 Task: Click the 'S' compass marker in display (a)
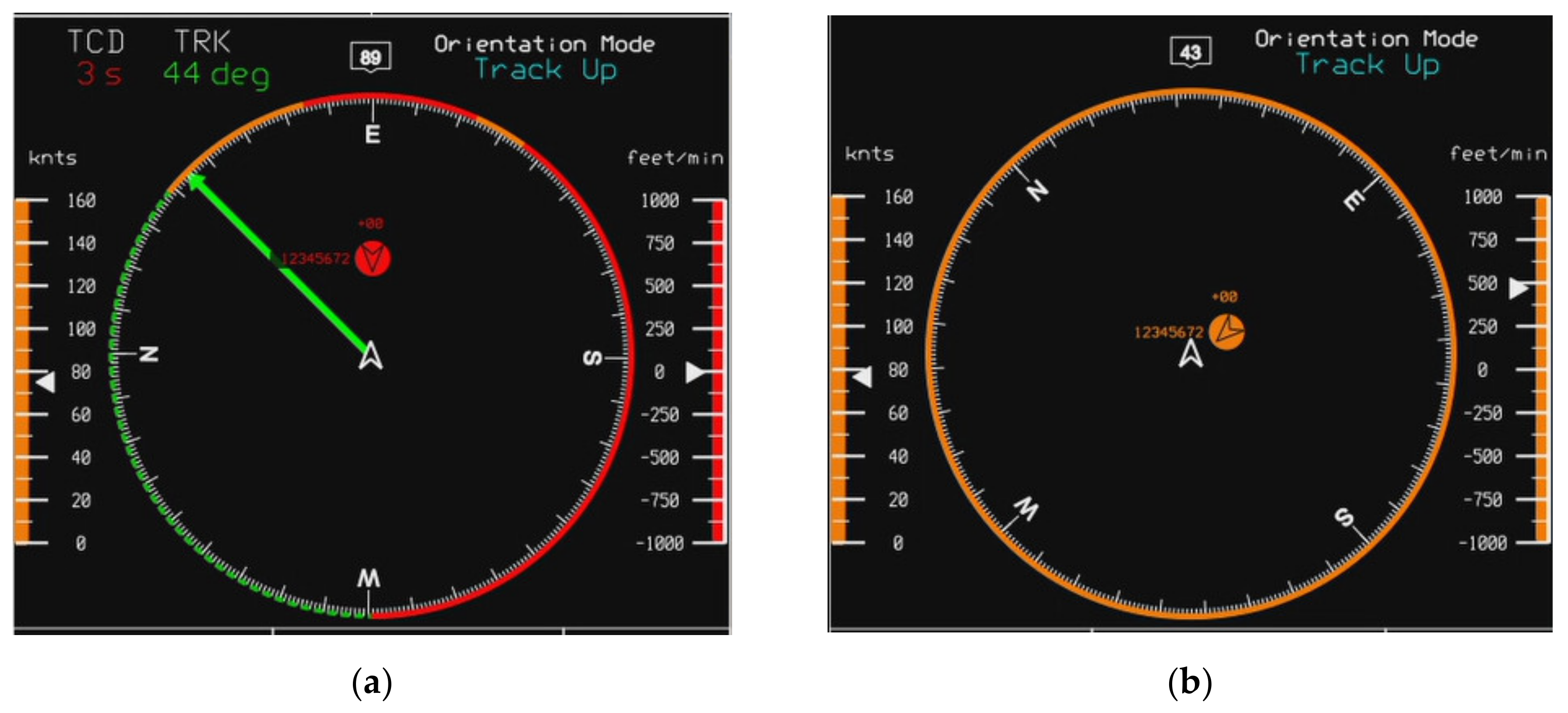593,357
